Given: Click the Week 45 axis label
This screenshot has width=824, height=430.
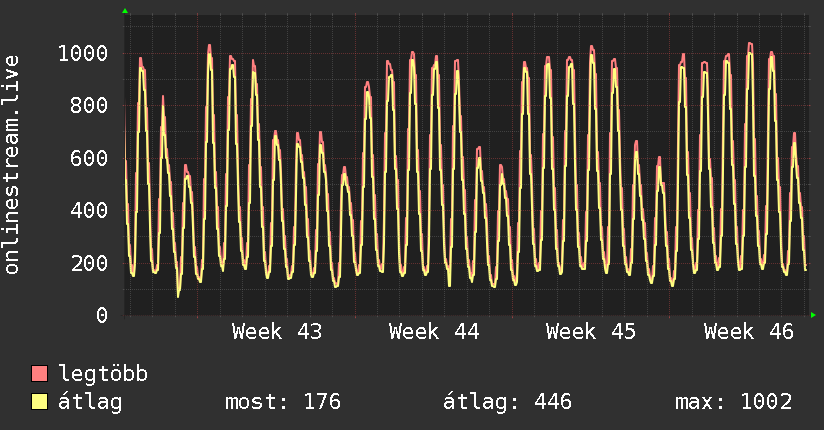Looking at the screenshot, I should click(x=591, y=332).
